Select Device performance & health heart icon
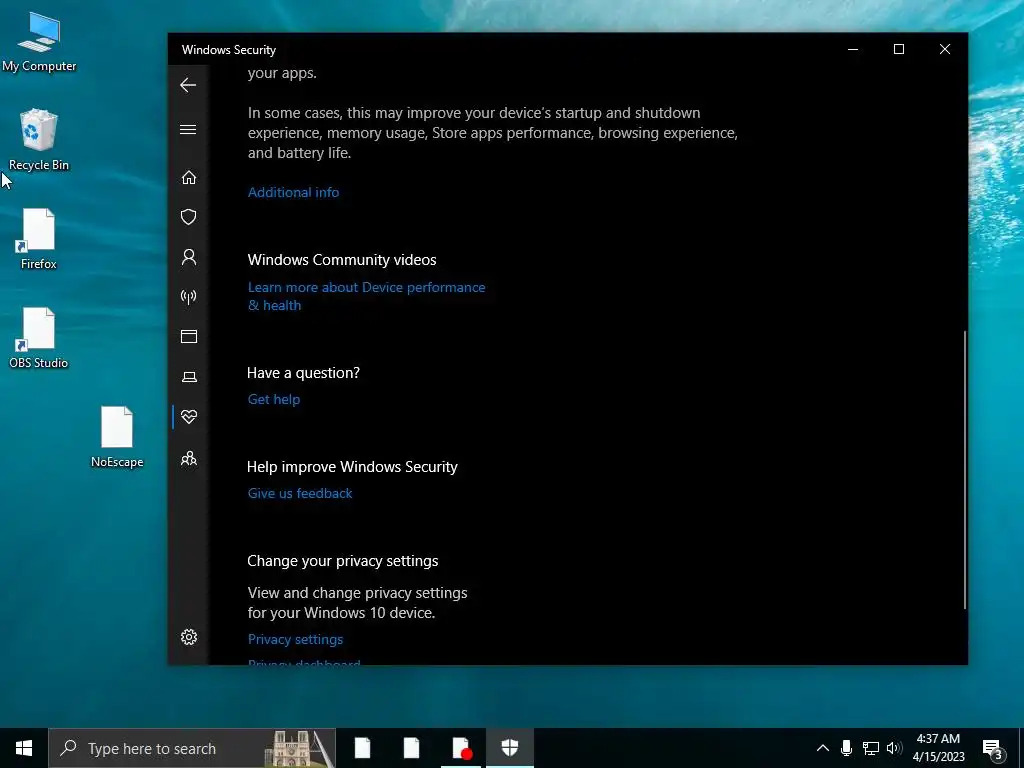1024x768 pixels. [189, 417]
